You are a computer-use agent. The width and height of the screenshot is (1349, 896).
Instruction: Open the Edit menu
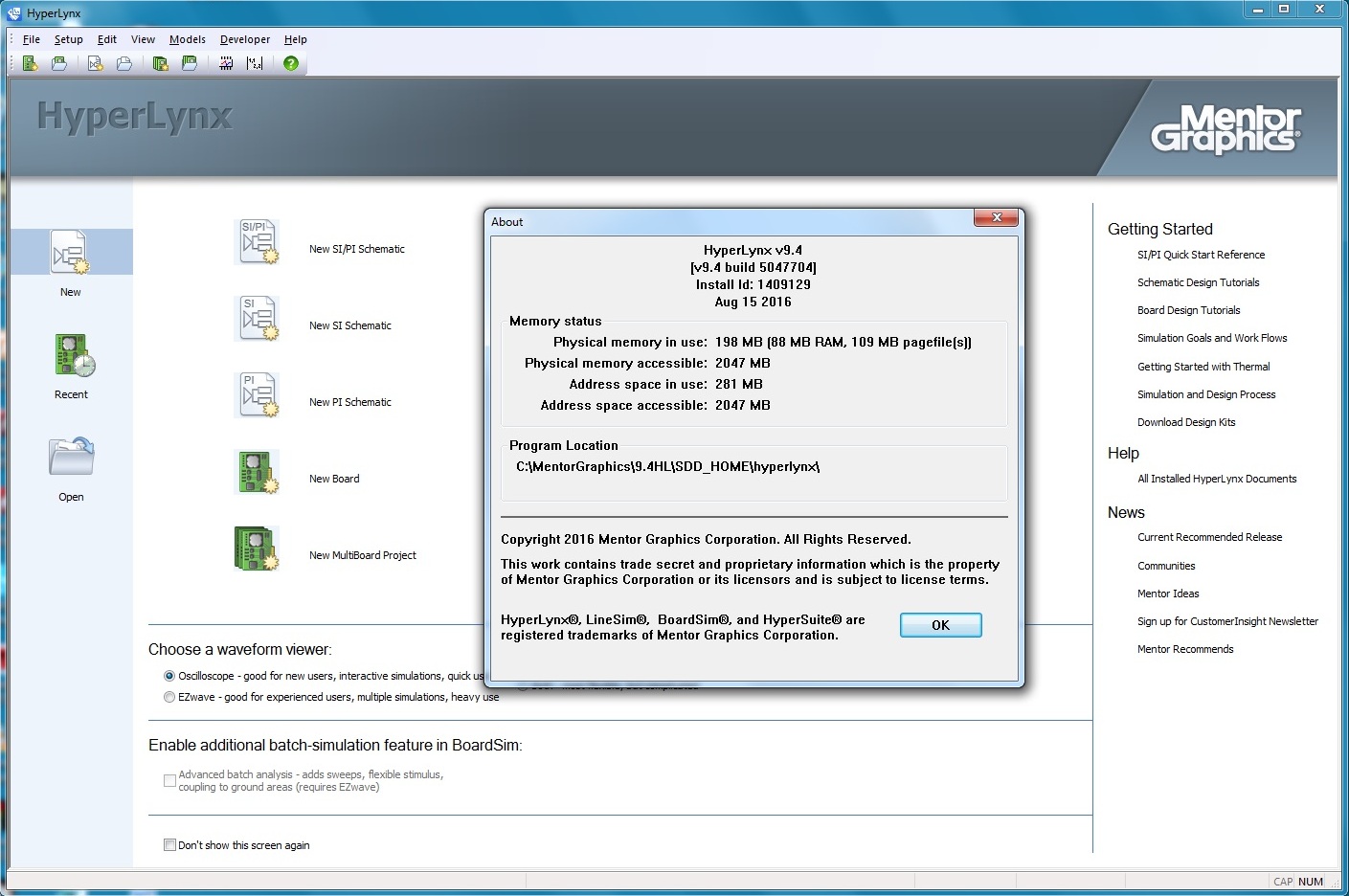(107, 39)
